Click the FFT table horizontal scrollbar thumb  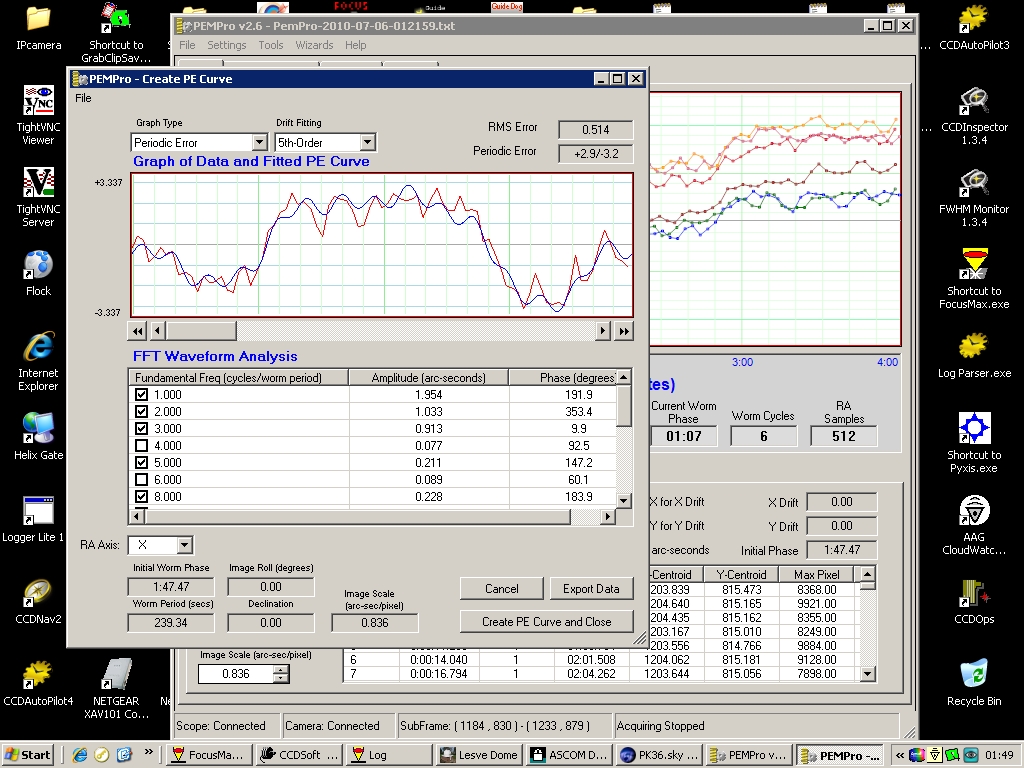coord(357,517)
